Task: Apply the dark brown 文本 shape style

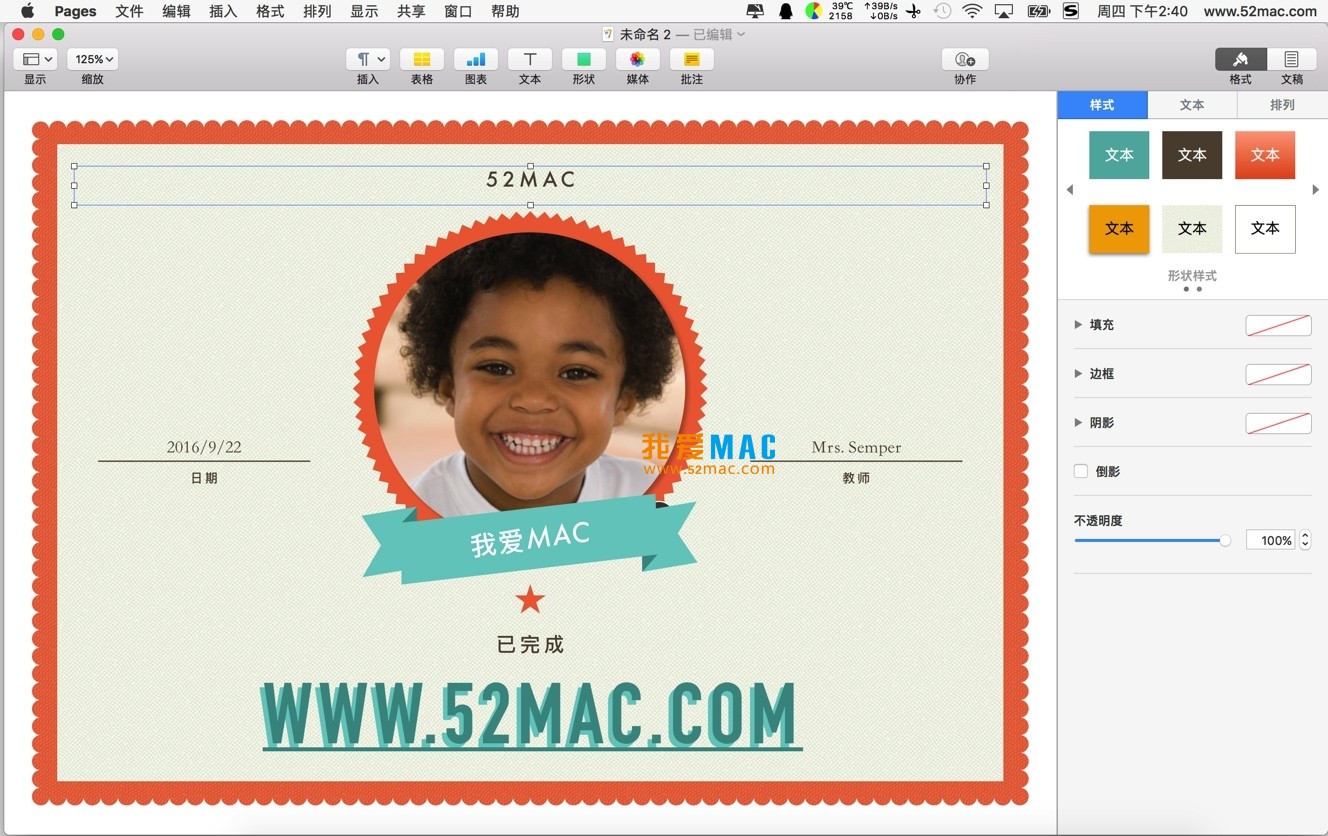Action: 1192,155
